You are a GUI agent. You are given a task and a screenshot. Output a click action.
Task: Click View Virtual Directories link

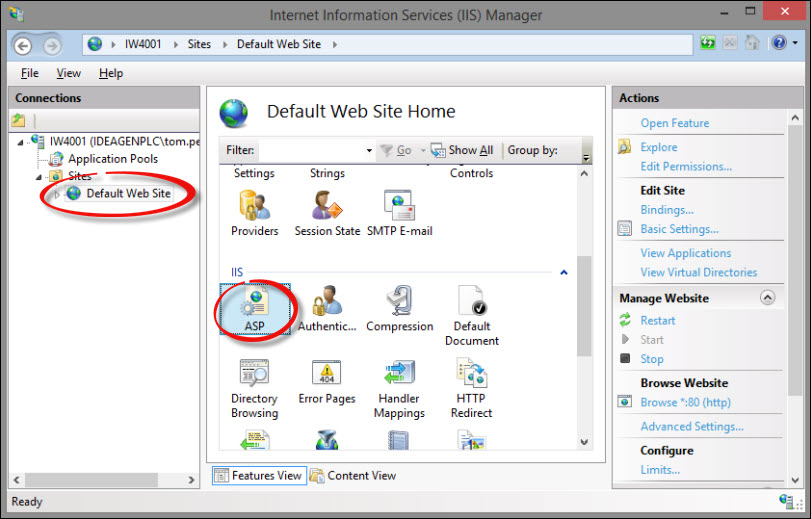pyautogui.click(x=698, y=272)
